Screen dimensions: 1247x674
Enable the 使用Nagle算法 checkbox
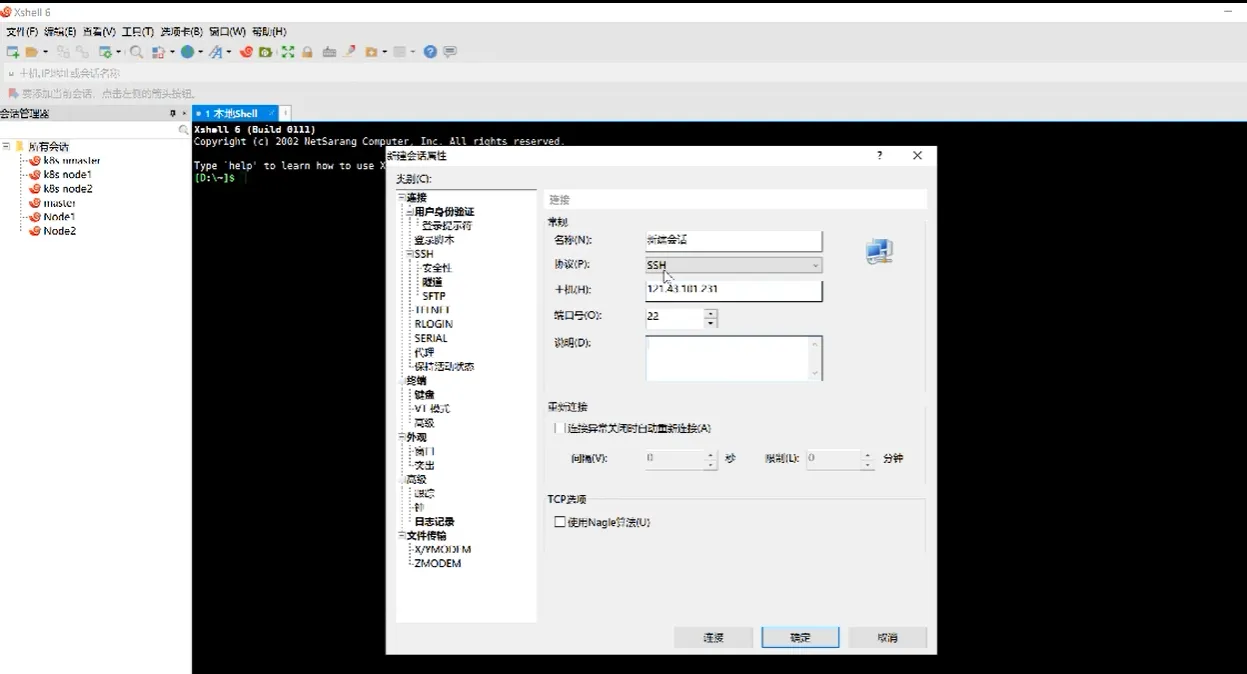[560, 522]
